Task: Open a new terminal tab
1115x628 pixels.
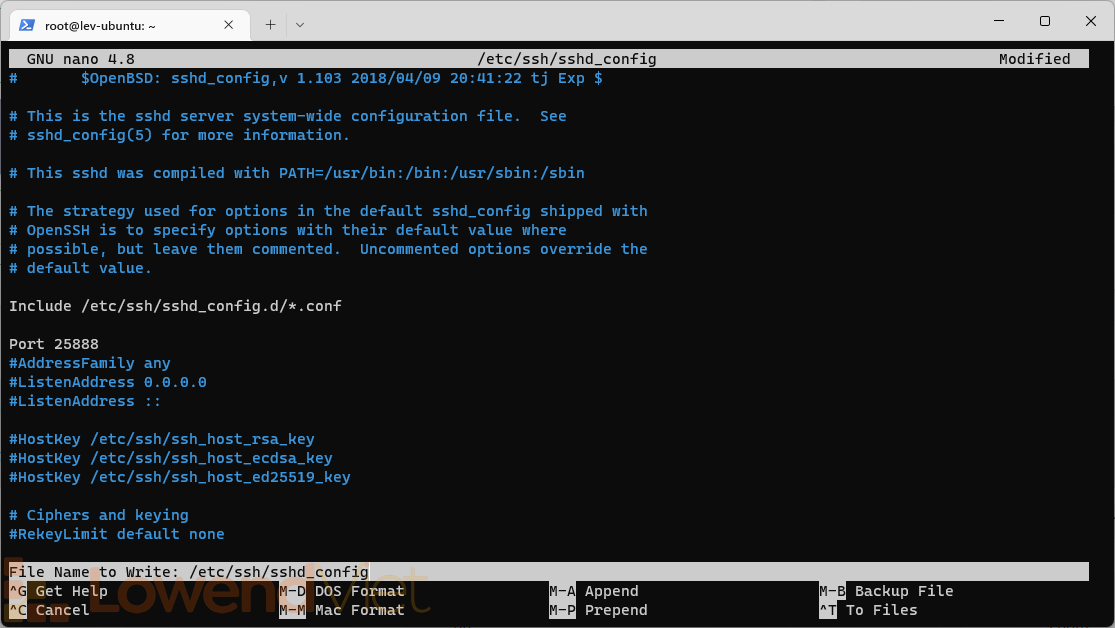Action: coord(270,25)
